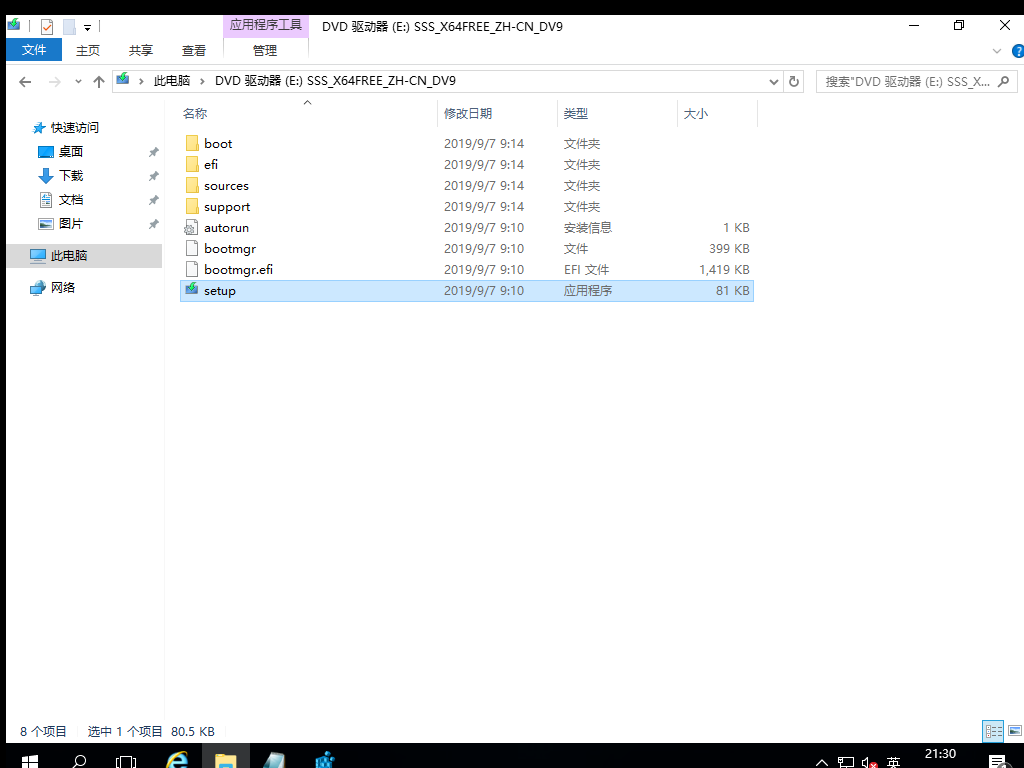Image resolution: width=1024 pixels, height=768 pixels.
Task: Expand the ribbon with the chevron
Action: click(997, 51)
